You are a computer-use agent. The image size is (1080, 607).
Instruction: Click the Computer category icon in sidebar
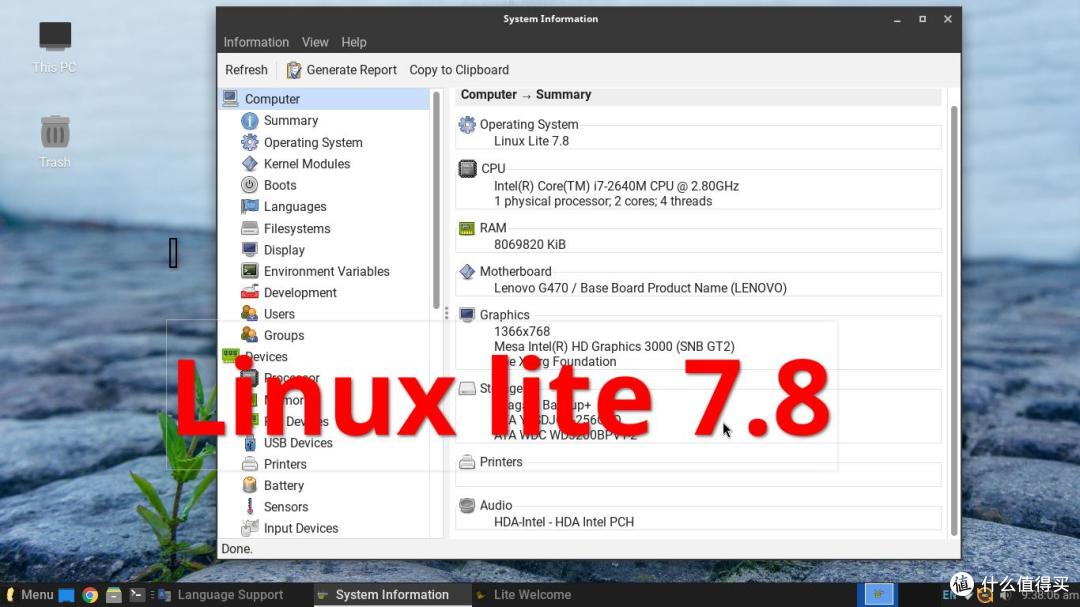coord(230,99)
